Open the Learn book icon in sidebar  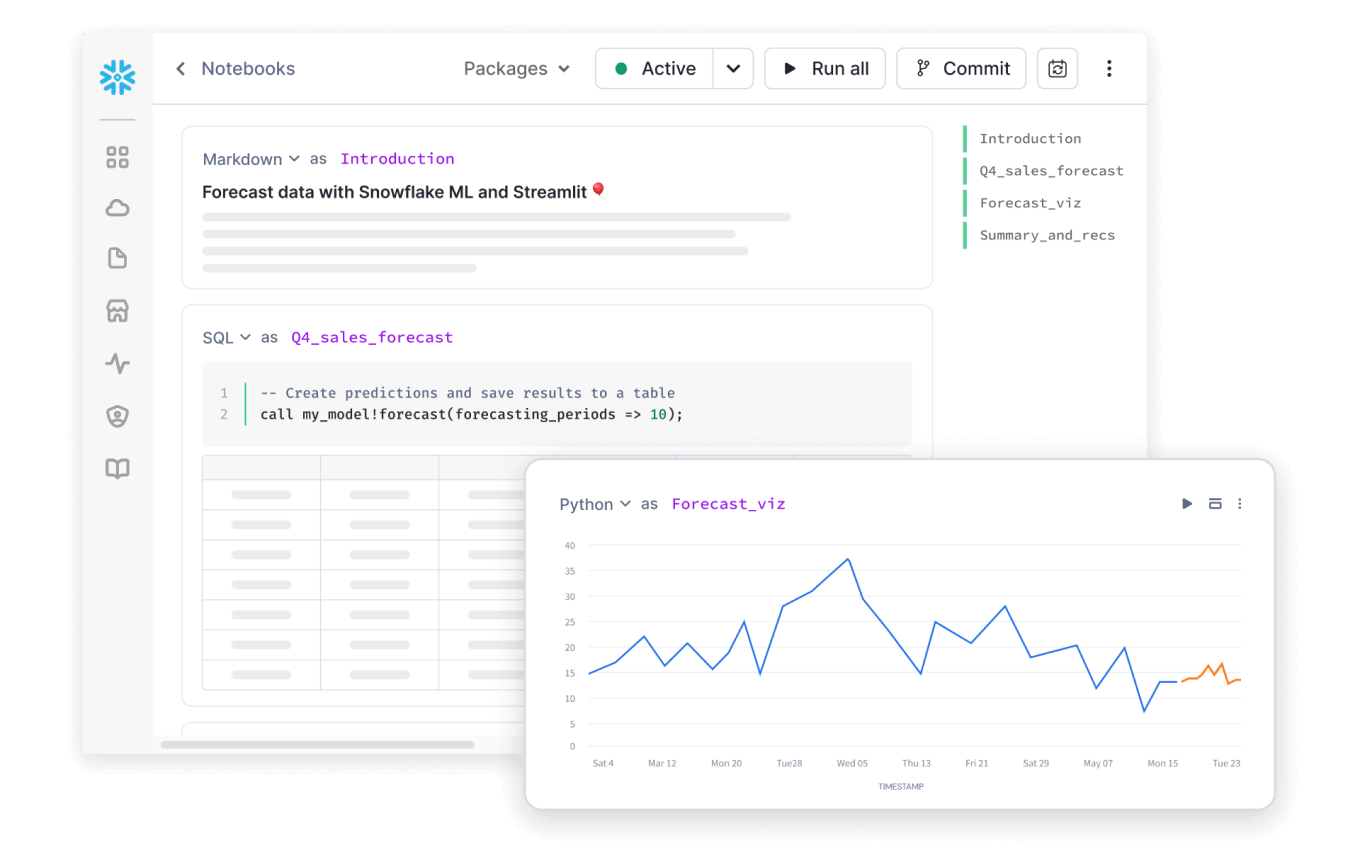[x=117, y=468]
